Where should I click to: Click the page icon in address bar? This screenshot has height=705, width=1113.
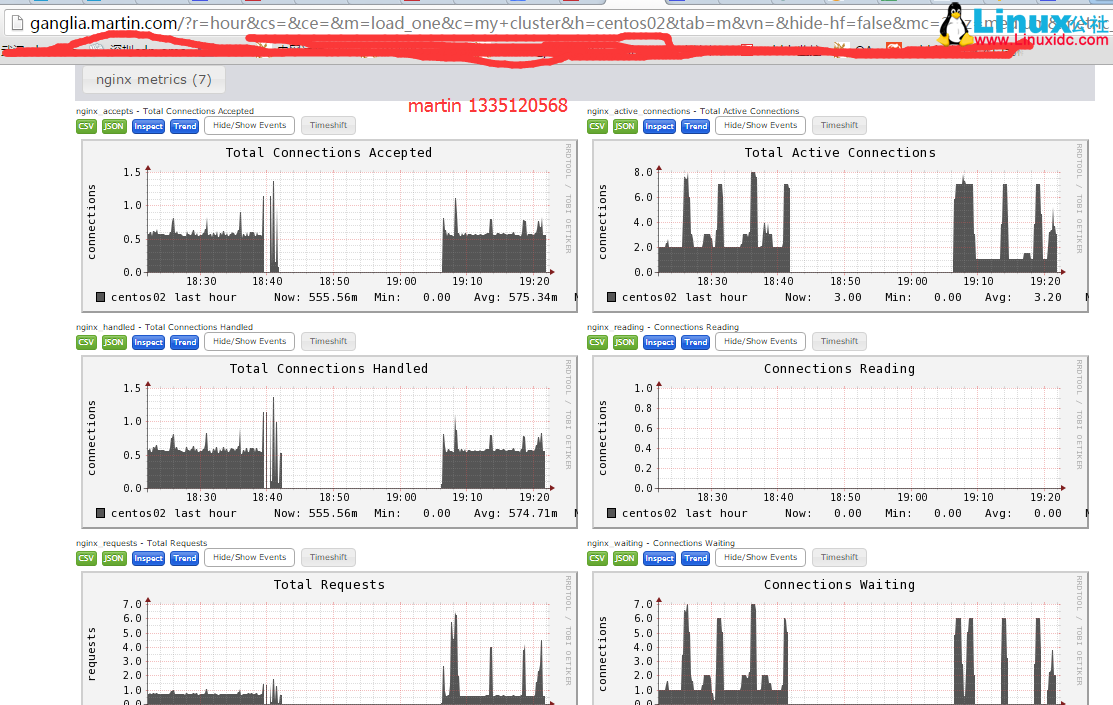[x=14, y=23]
